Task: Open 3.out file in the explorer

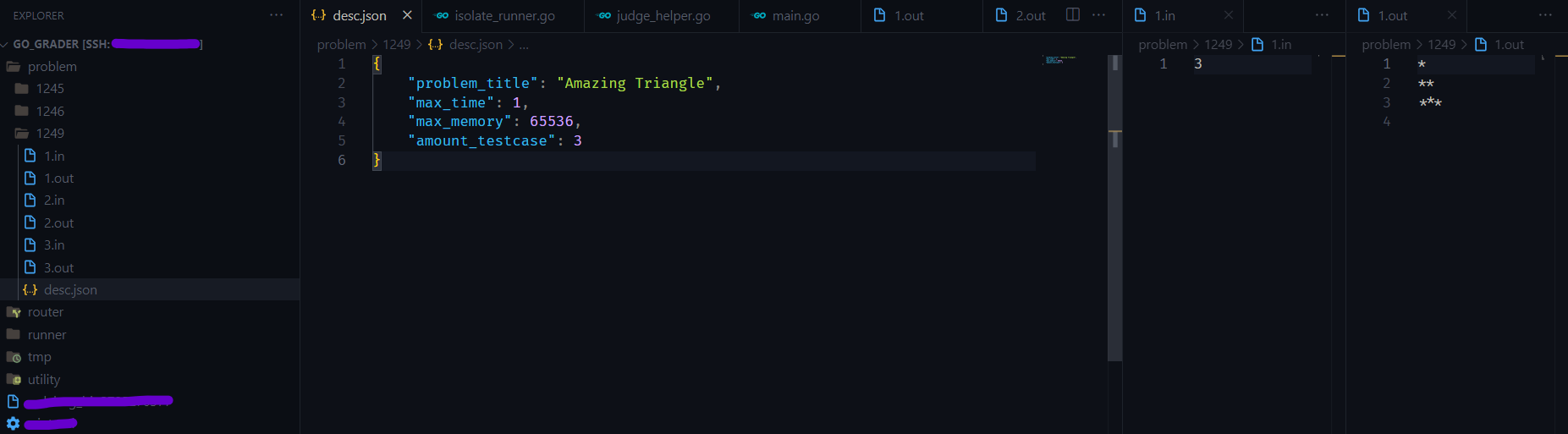Action: point(58,267)
